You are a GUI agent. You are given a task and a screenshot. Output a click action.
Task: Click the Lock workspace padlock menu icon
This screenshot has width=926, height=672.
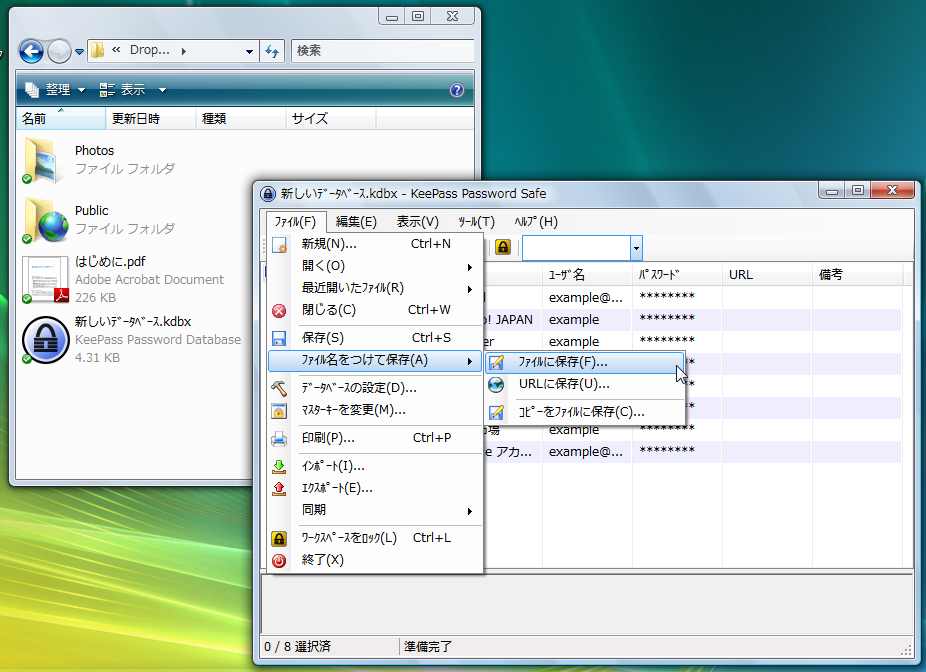(279, 539)
